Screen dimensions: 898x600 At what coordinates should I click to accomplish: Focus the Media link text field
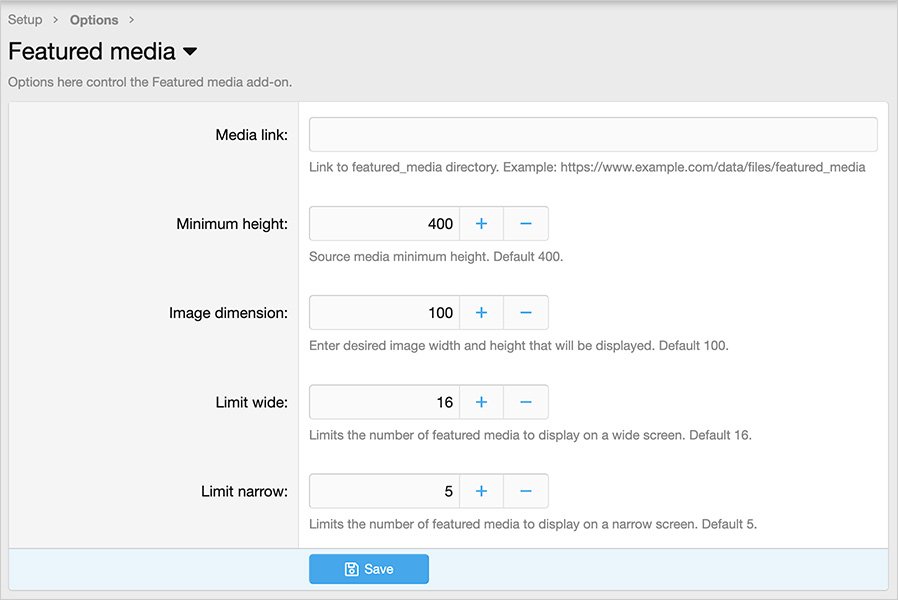pos(593,135)
